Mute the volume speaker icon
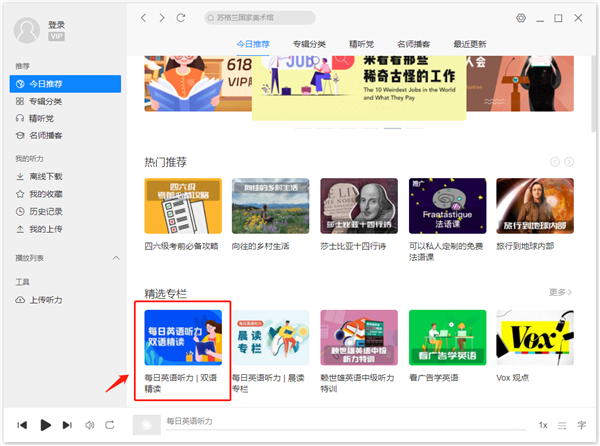 tap(88, 425)
